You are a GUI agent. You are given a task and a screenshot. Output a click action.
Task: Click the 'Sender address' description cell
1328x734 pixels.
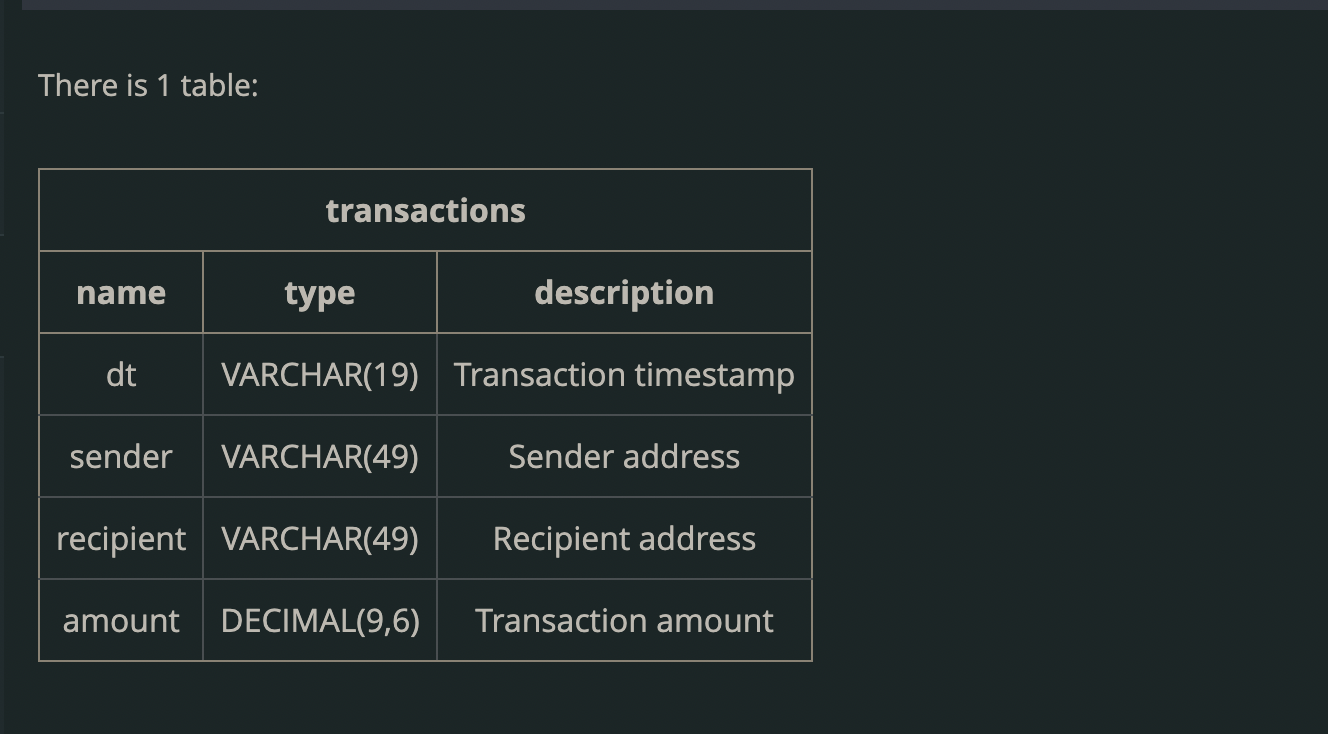(624, 457)
